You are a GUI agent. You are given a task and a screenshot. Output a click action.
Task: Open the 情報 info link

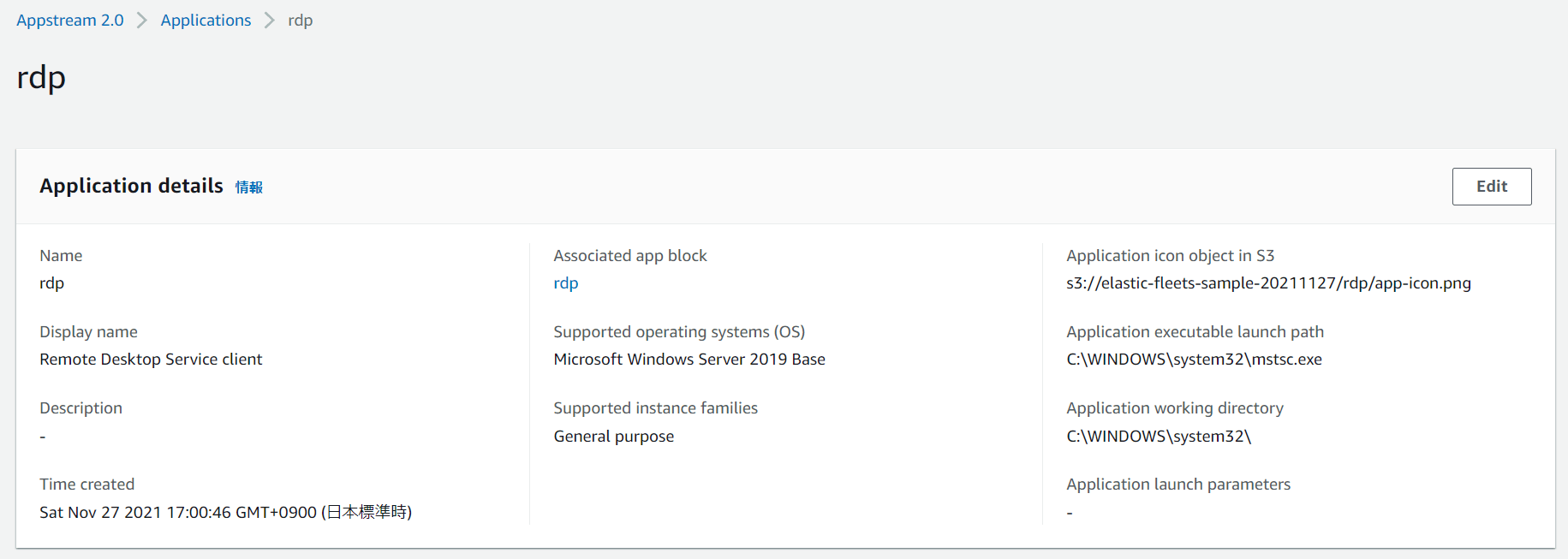(x=249, y=187)
